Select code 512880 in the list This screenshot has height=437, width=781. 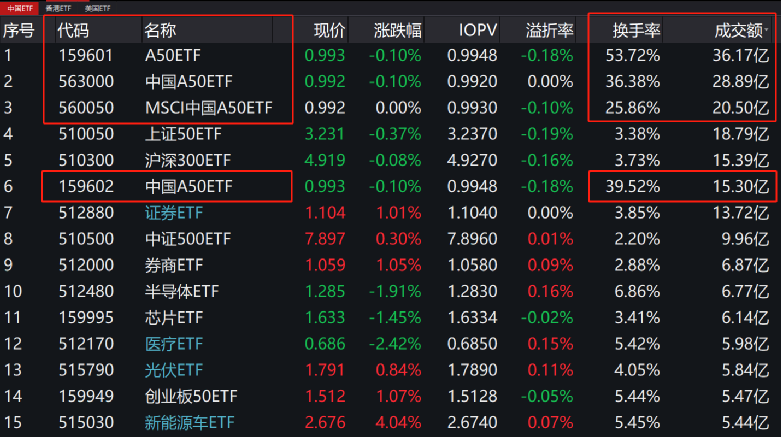click(86, 213)
